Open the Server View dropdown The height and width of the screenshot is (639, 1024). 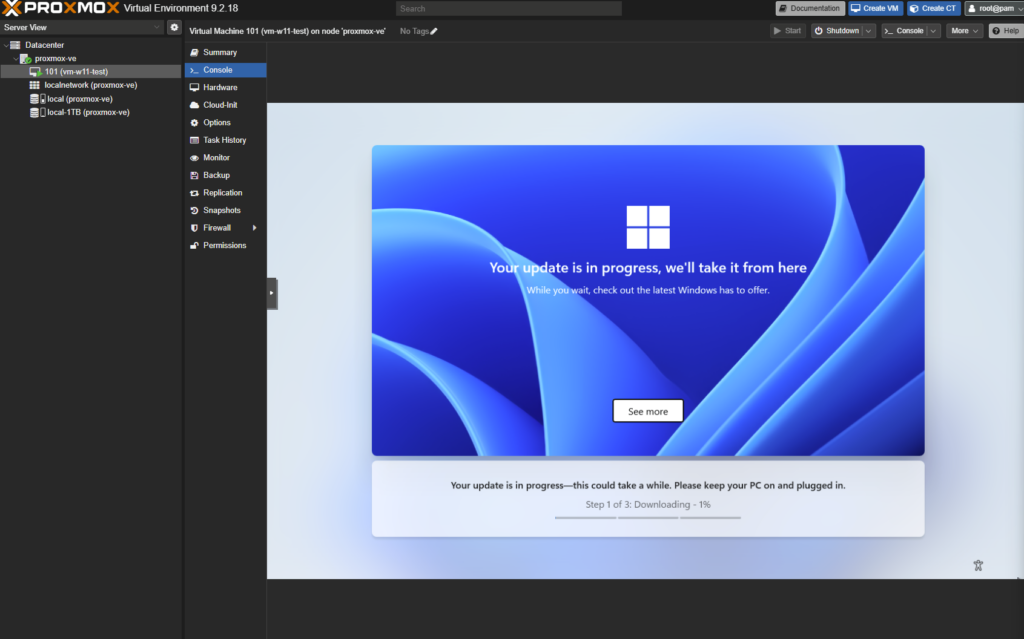click(82, 27)
